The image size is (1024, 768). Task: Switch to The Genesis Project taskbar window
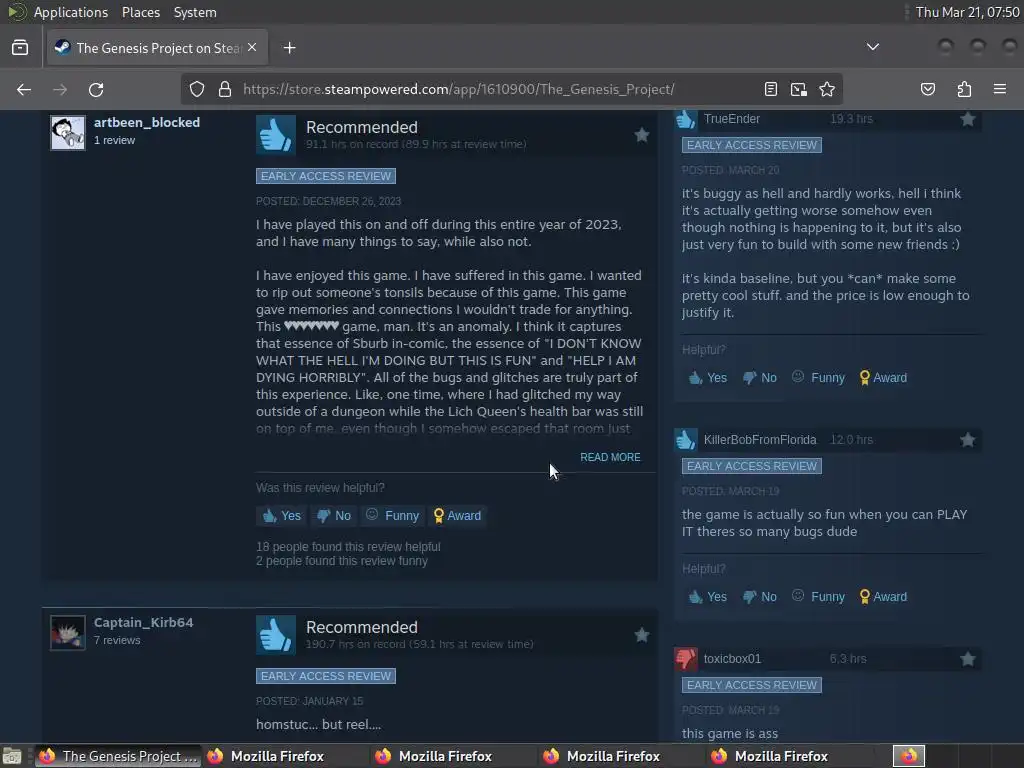click(x=118, y=756)
